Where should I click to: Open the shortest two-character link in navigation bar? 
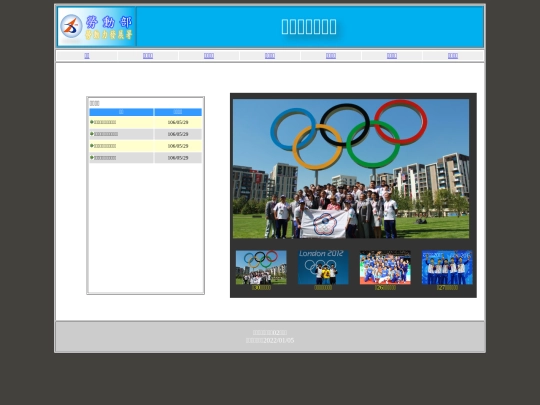87,56
